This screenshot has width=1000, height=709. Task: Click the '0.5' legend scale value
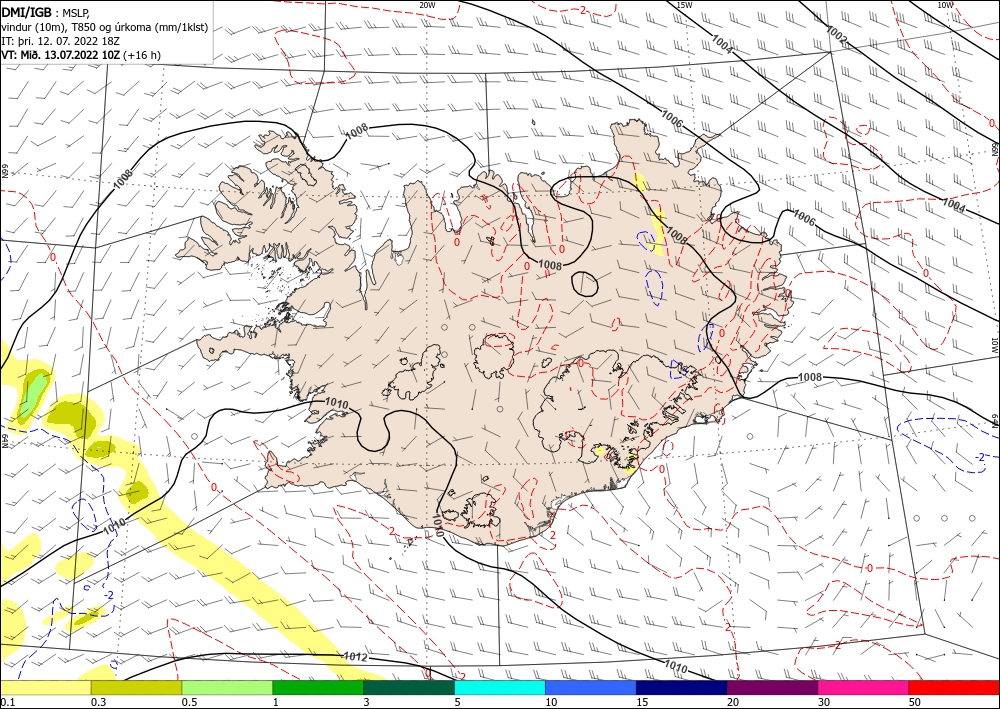tap(189, 702)
